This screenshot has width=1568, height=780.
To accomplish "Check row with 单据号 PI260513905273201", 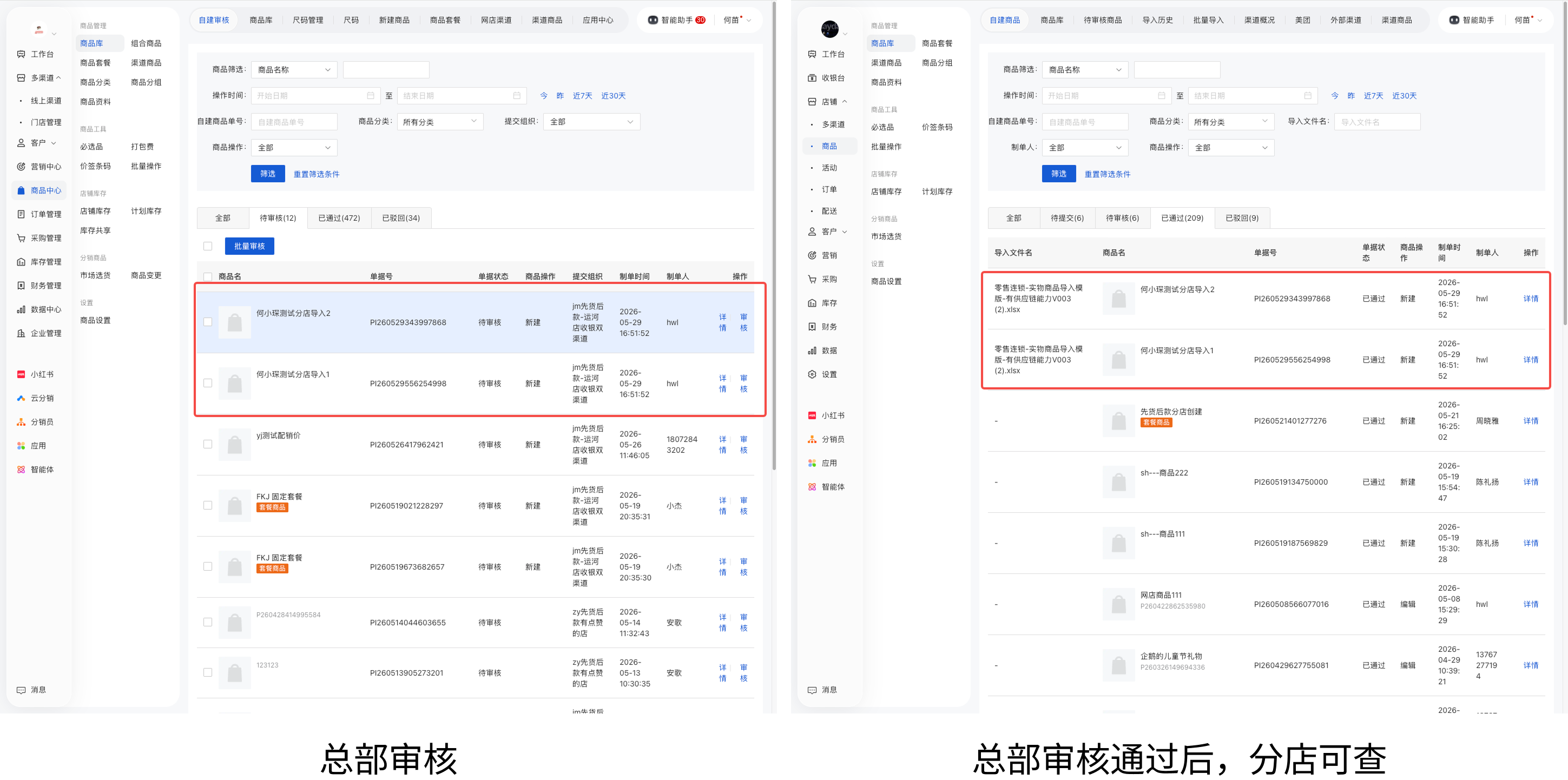I will point(208,673).
